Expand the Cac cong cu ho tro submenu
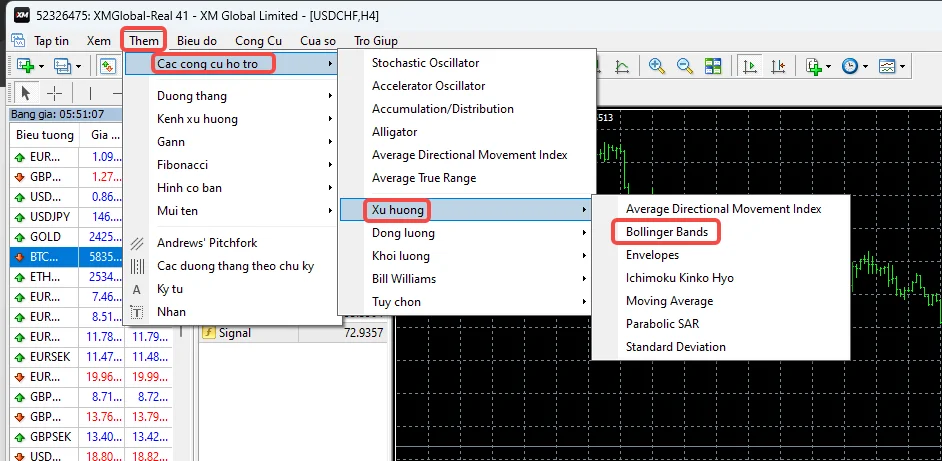Viewport: 942px width, 461px height. coord(231,63)
